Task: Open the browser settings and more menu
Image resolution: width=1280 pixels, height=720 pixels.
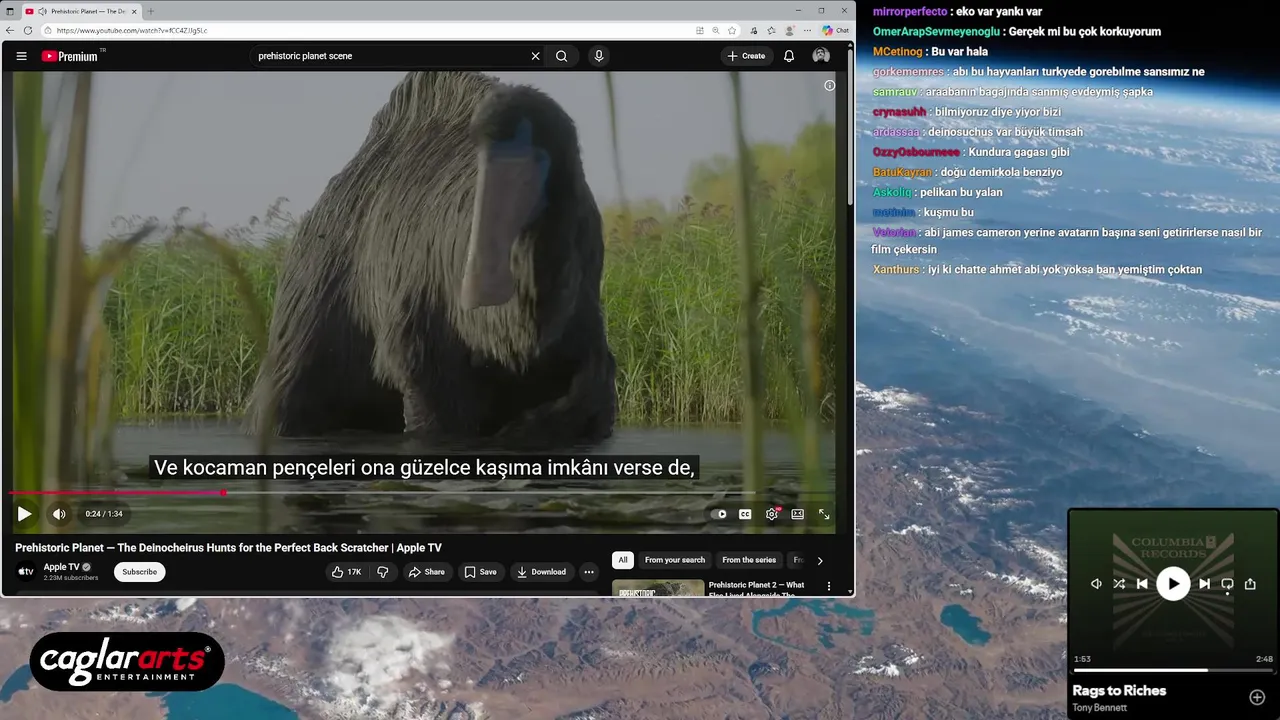Action: click(x=806, y=31)
